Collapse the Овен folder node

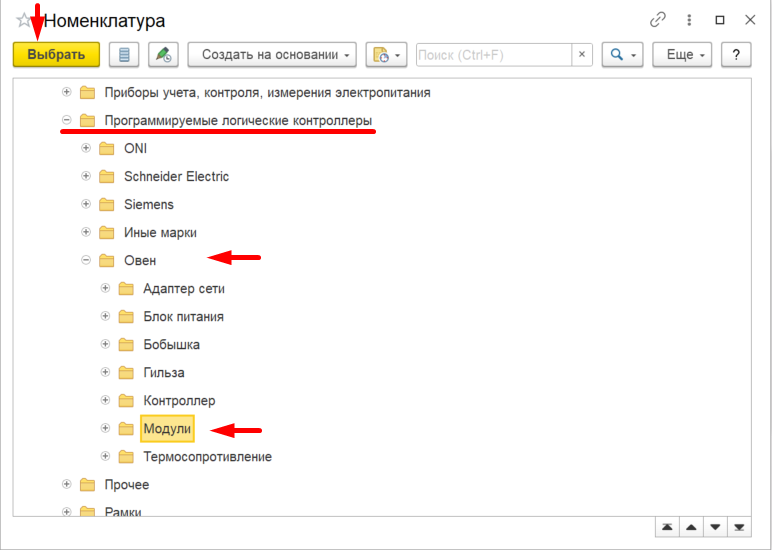click(86, 260)
